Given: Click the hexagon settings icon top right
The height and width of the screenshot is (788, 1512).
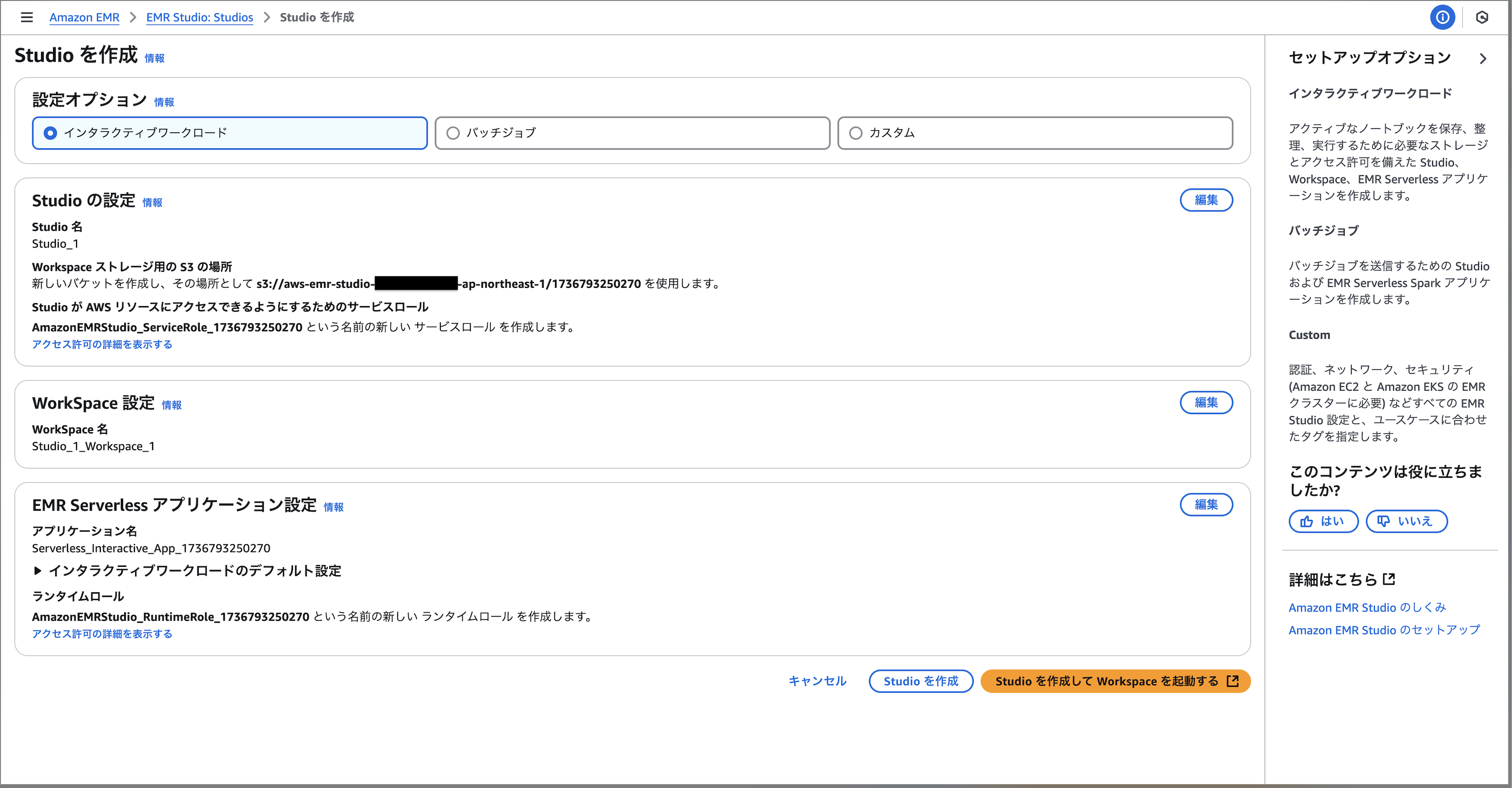Looking at the screenshot, I should point(1482,17).
